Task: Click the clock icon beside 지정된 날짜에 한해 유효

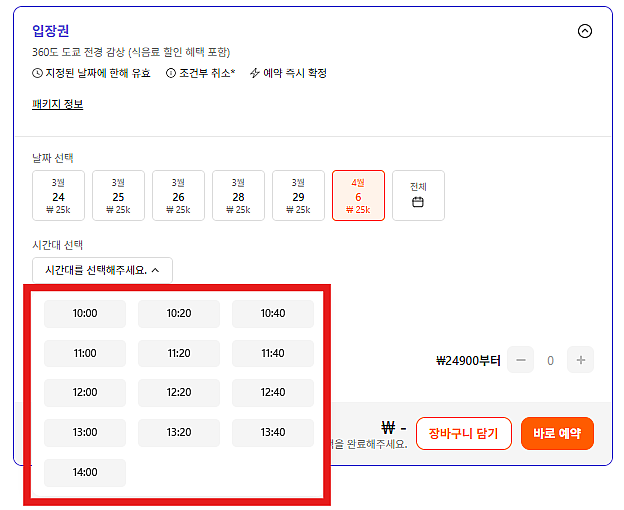Action: pos(37,73)
